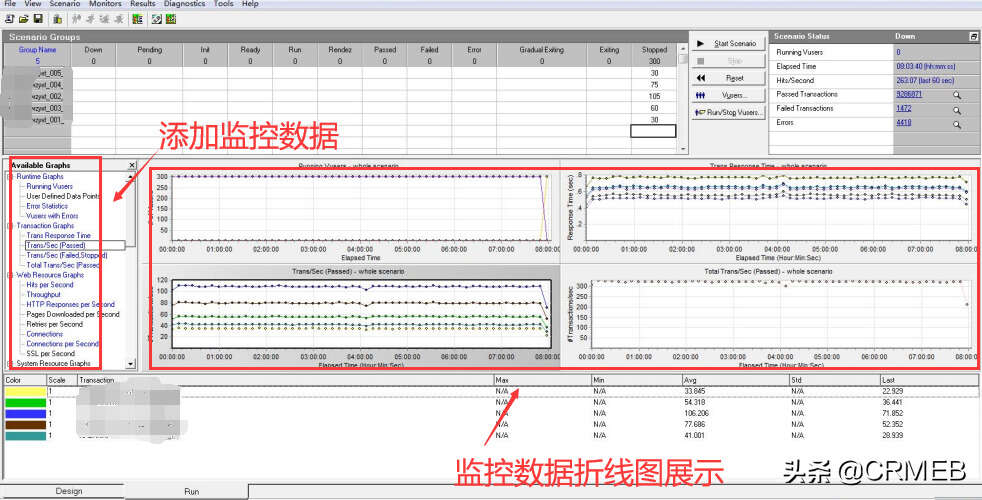
Task: Click the Start Scenario button
Action: [728, 44]
